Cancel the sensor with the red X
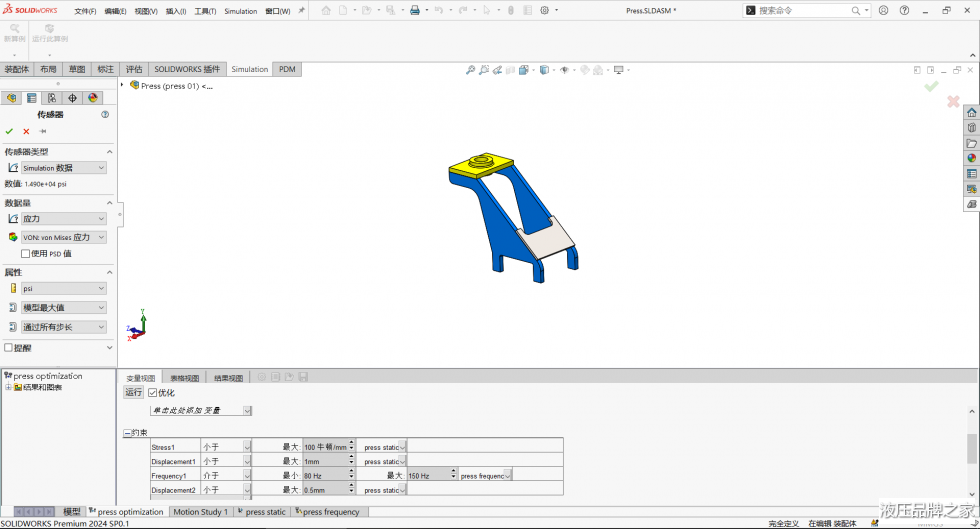Viewport: 980px width, 529px height. pyautogui.click(x=26, y=131)
